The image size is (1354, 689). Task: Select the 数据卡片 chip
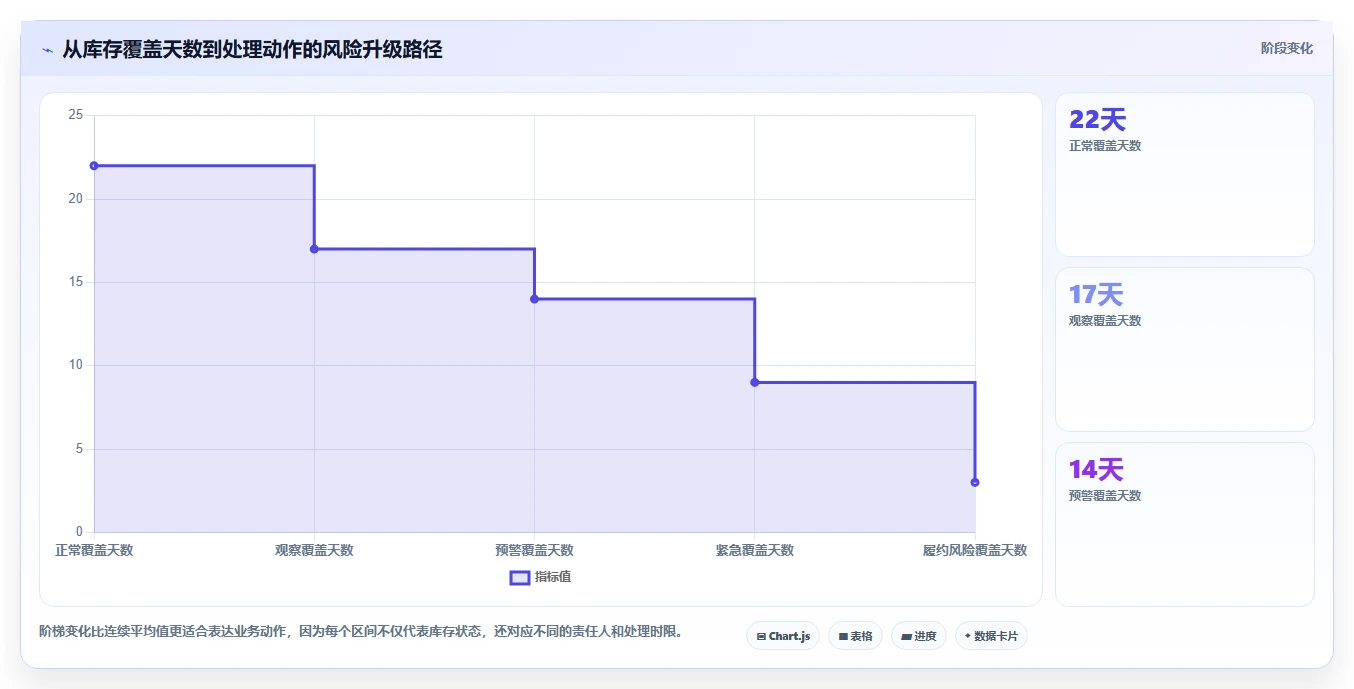pos(991,636)
